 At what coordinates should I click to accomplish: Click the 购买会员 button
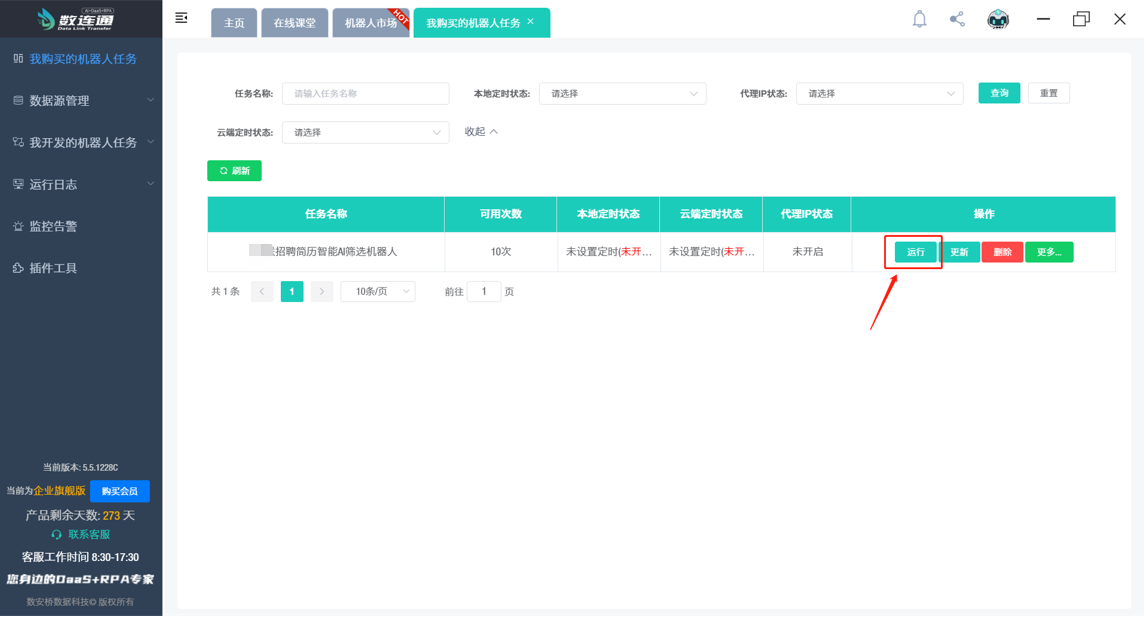click(119, 491)
